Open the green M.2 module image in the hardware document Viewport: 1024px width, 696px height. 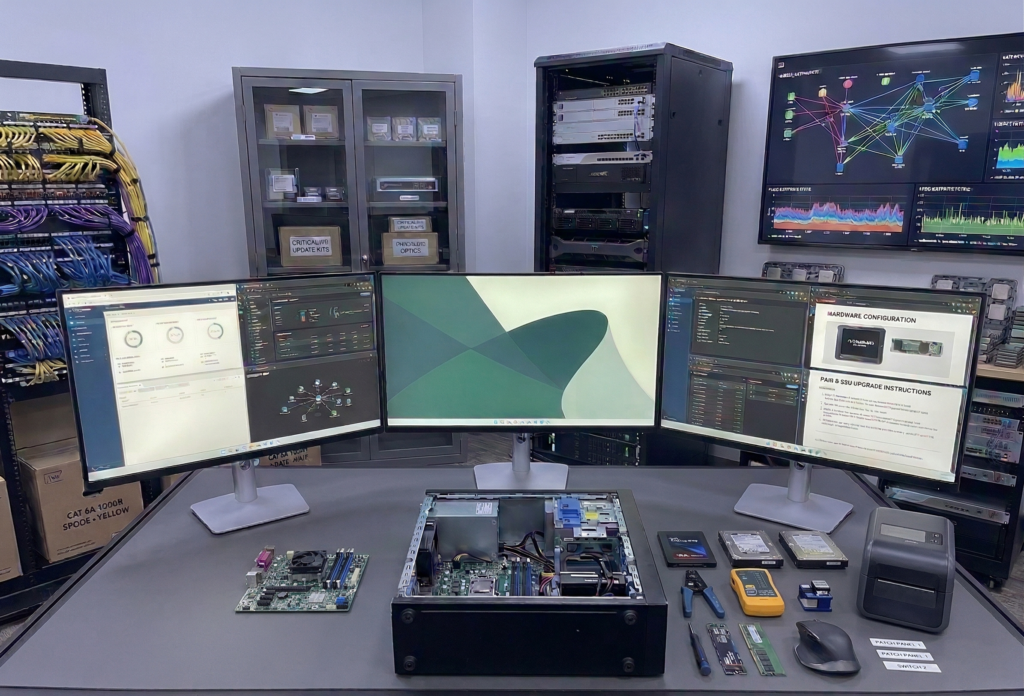[917, 348]
